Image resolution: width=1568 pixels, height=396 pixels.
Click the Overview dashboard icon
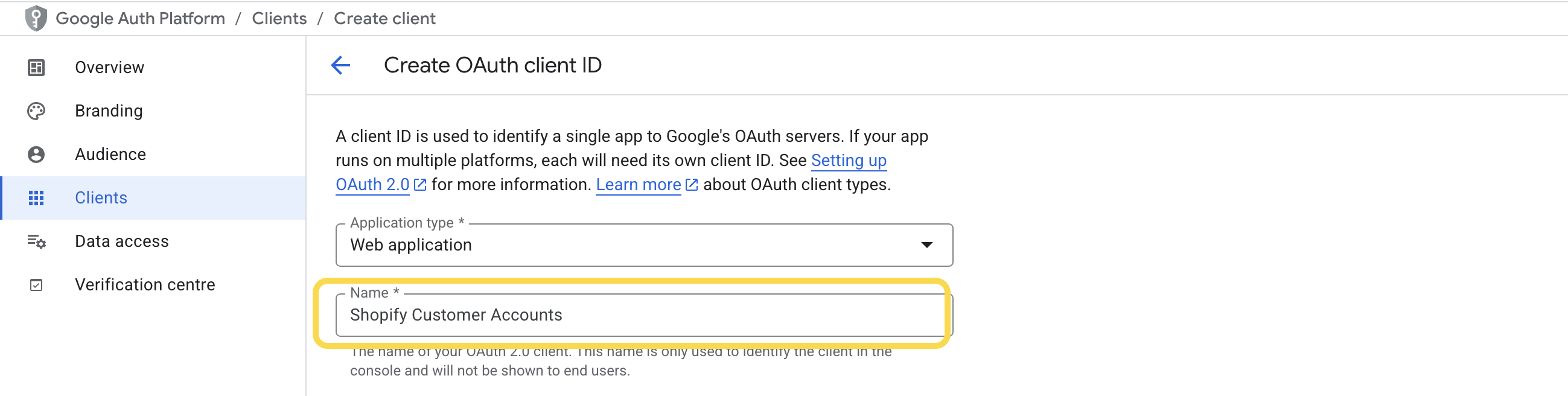36,68
